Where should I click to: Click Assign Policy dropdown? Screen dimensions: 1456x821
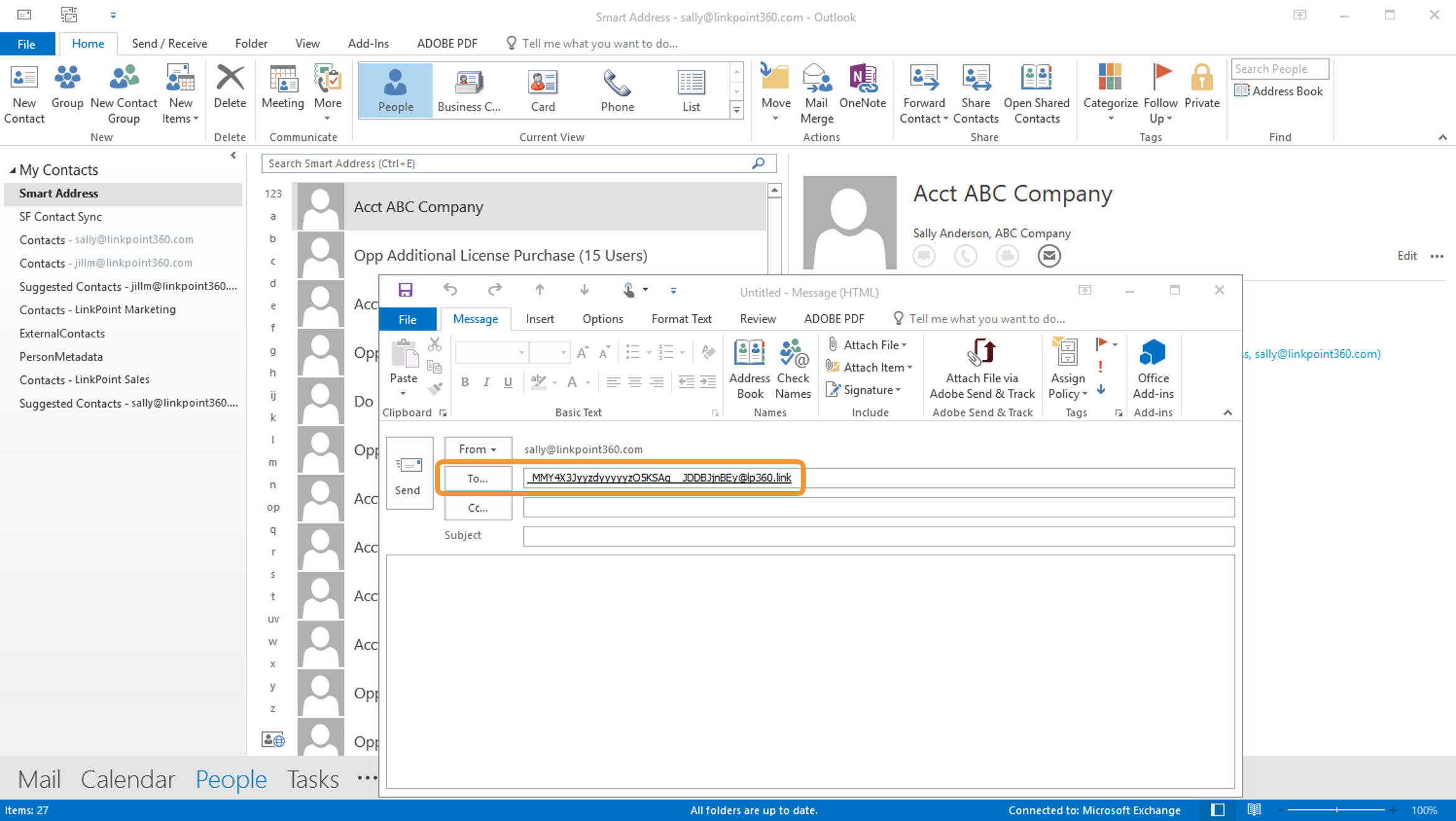coord(1067,369)
